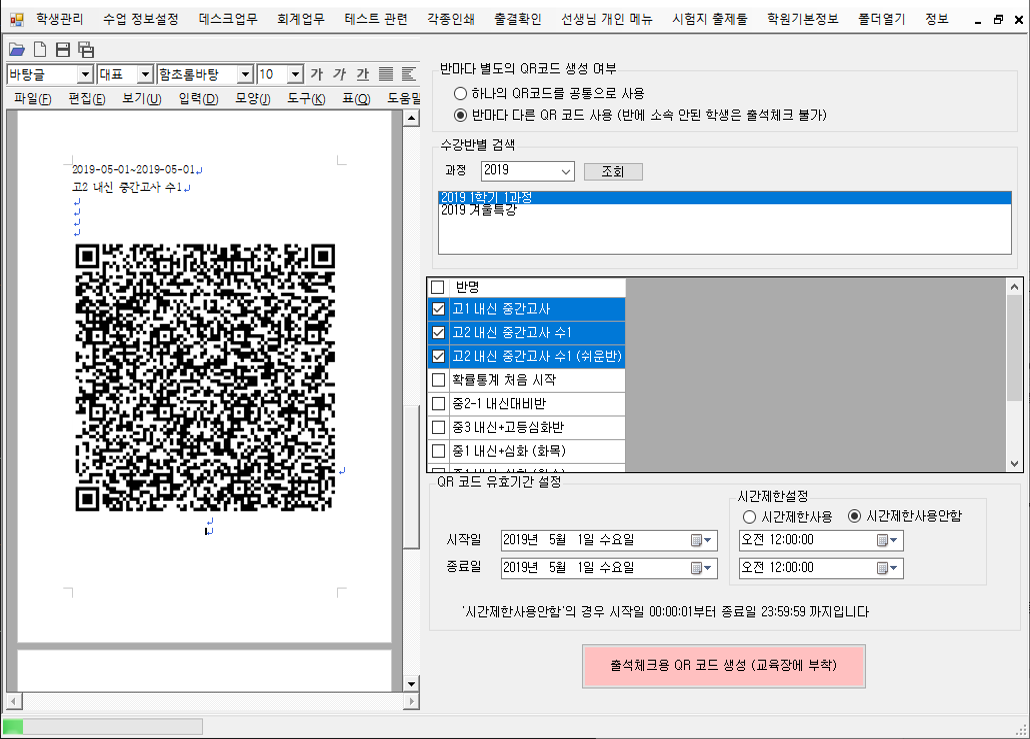Expand the 종료일 date picker dropdown

(708, 568)
